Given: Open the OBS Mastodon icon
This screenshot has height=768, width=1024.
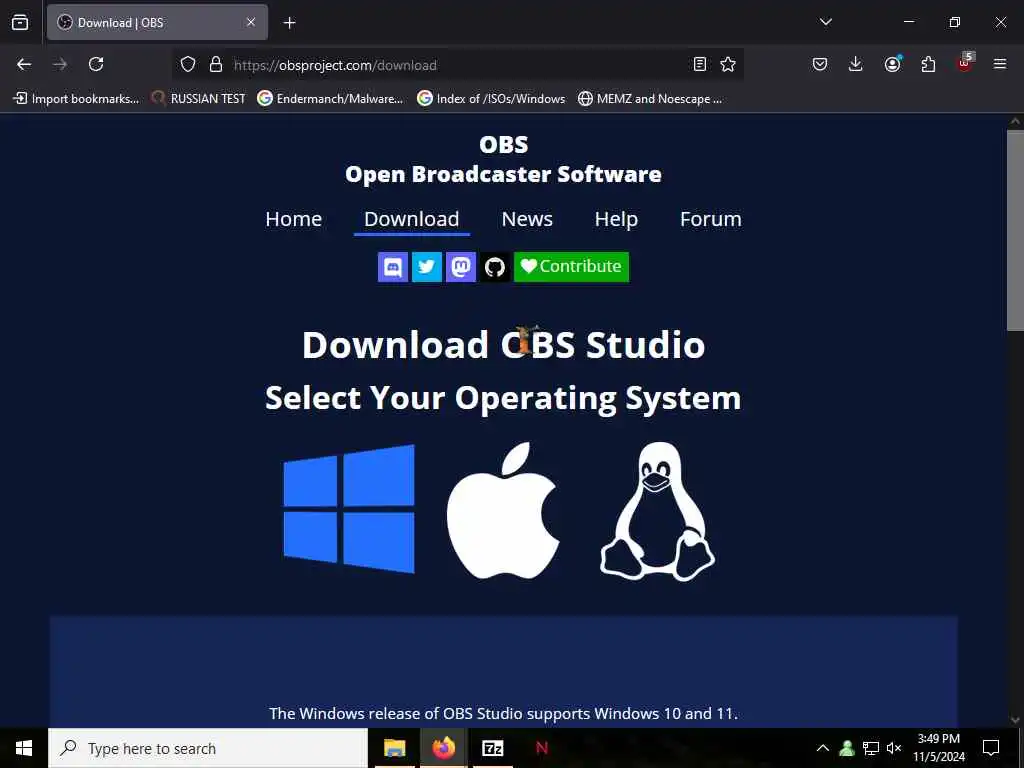Looking at the screenshot, I should point(461,267).
